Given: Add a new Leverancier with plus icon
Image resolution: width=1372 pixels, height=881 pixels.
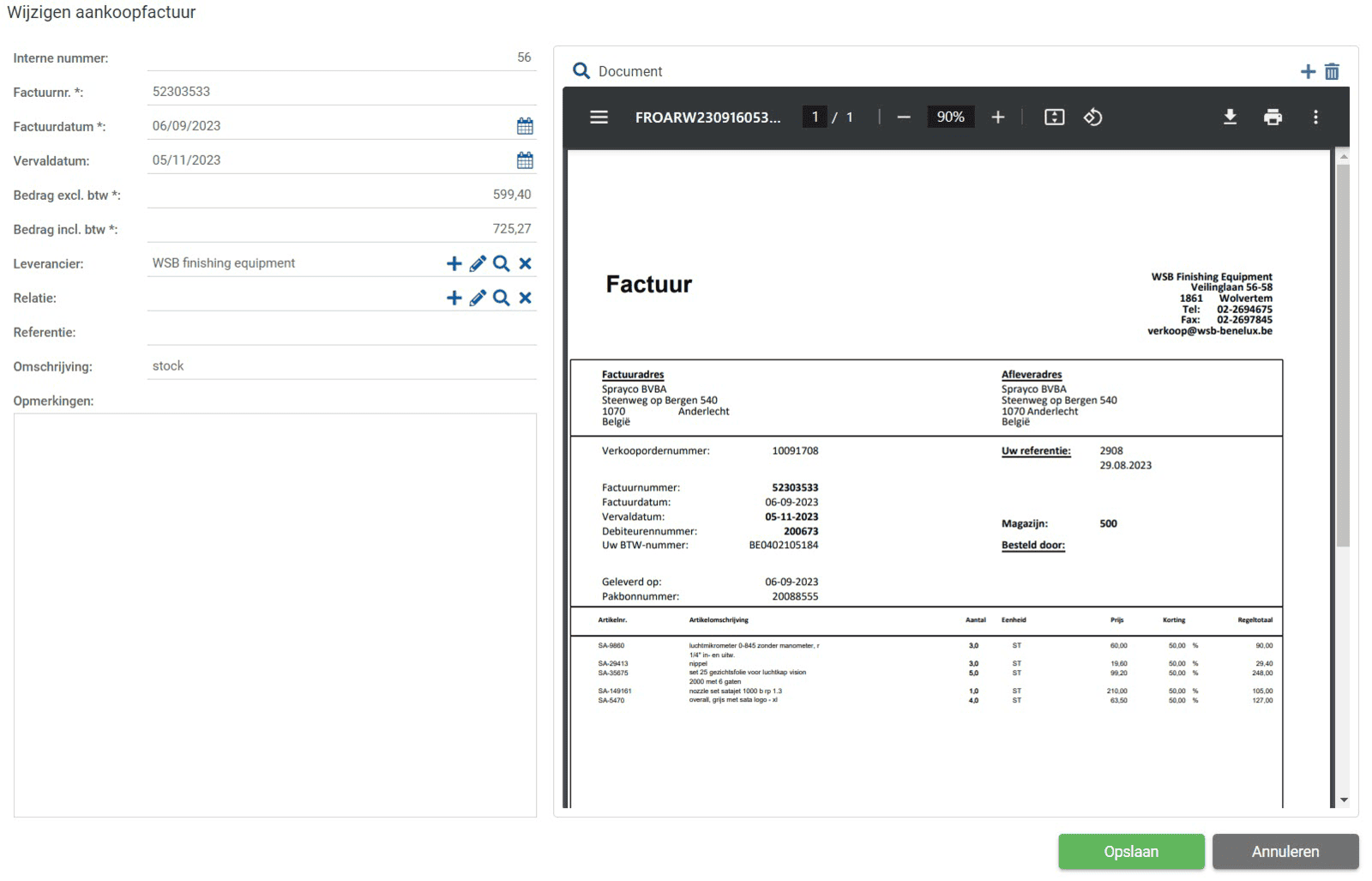Looking at the screenshot, I should tap(454, 263).
